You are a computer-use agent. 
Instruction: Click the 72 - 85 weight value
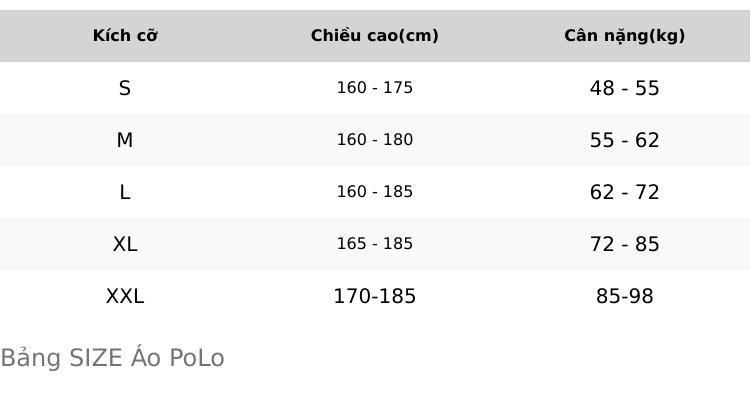click(x=624, y=244)
